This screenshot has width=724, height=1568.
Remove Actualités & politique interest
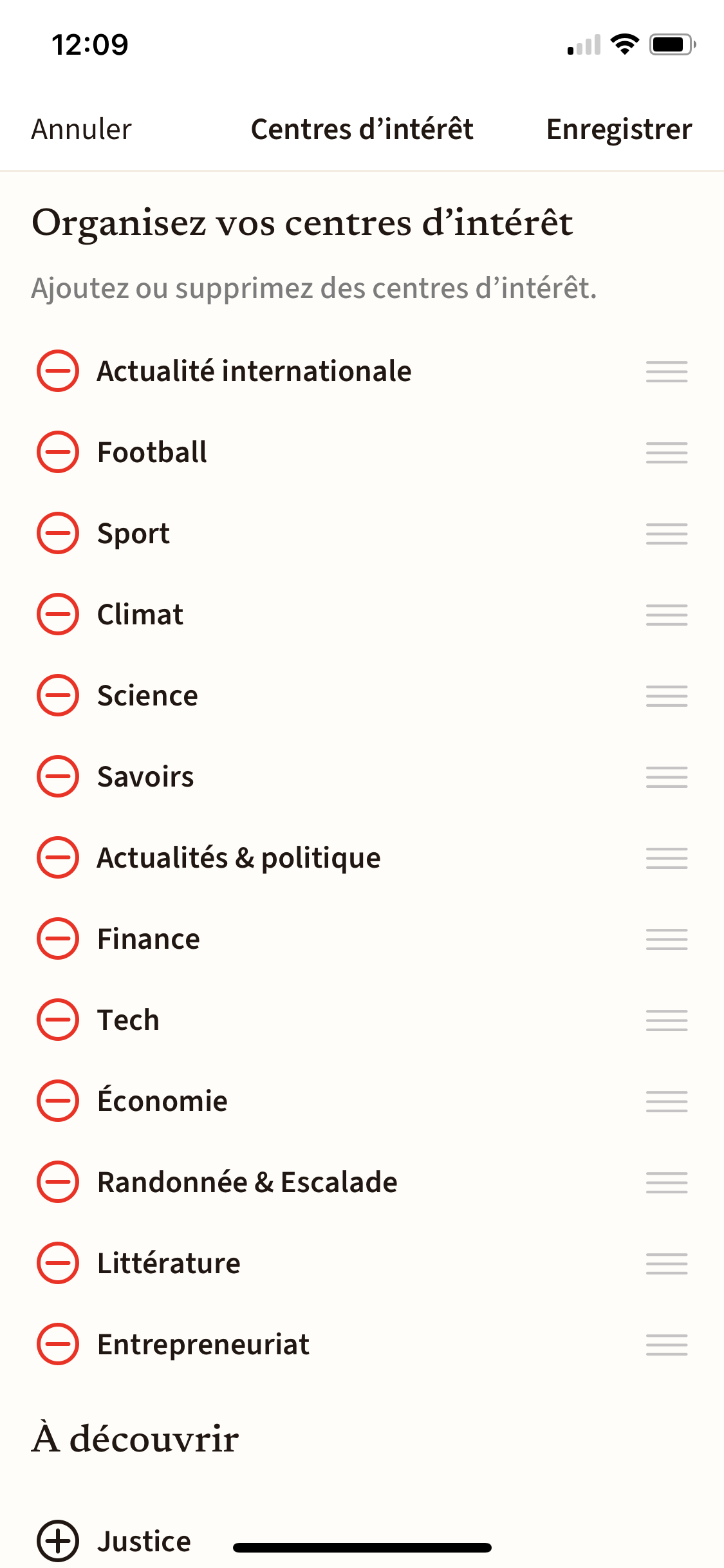[x=58, y=857]
